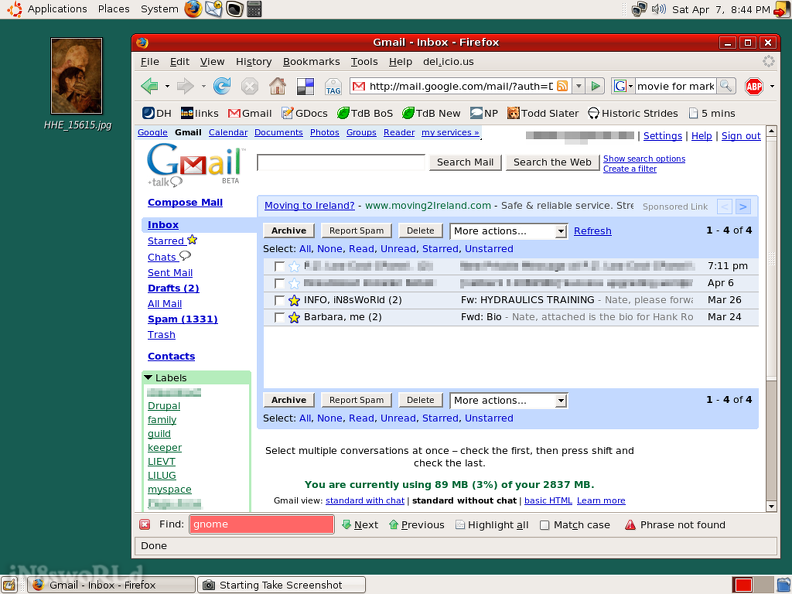Open the bottom More actions dropdown
The height and width of the screenshot is (594, 792).
point(509,401)
